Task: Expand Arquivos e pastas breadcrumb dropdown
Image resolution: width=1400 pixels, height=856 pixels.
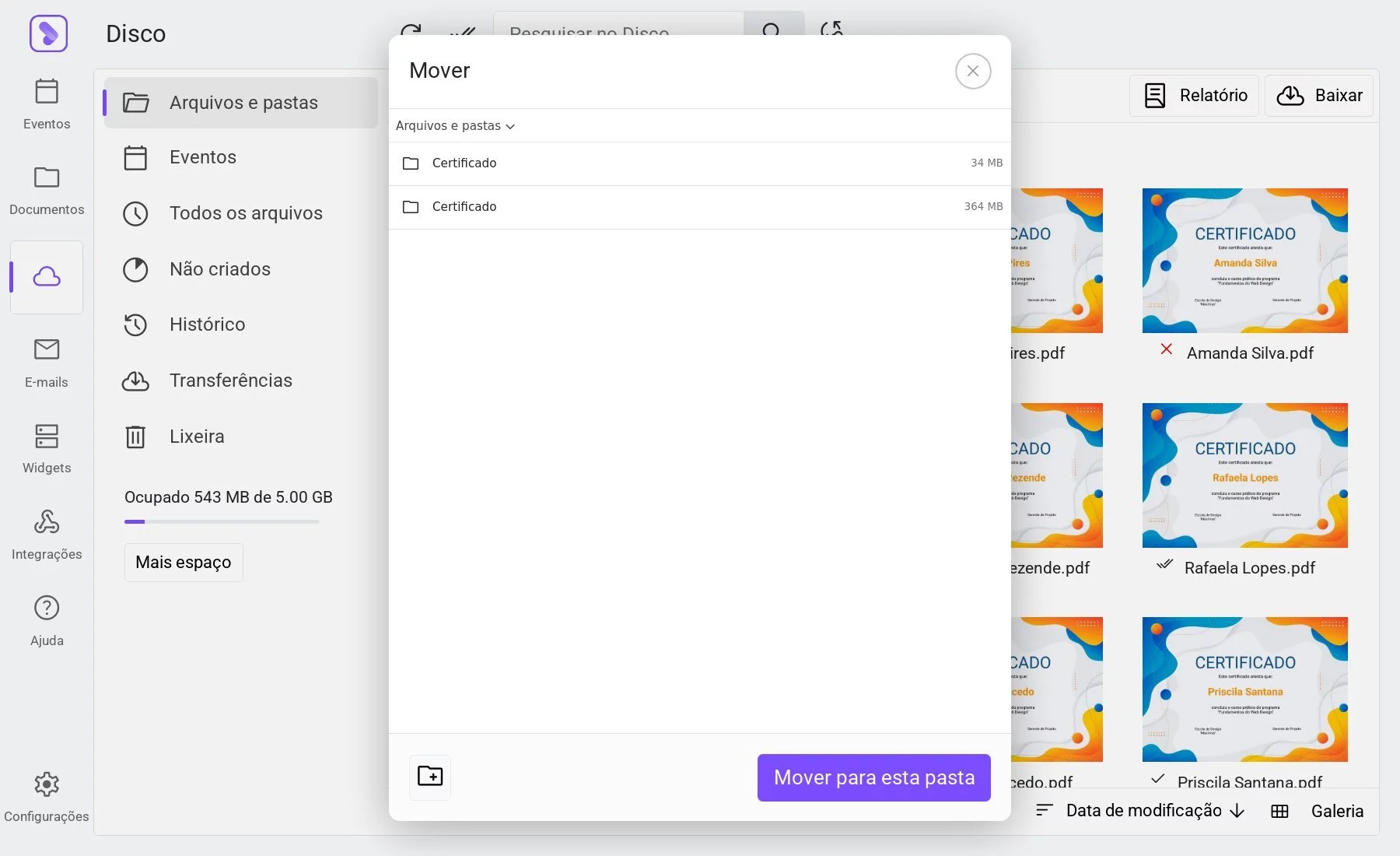Action: point(455,125)
